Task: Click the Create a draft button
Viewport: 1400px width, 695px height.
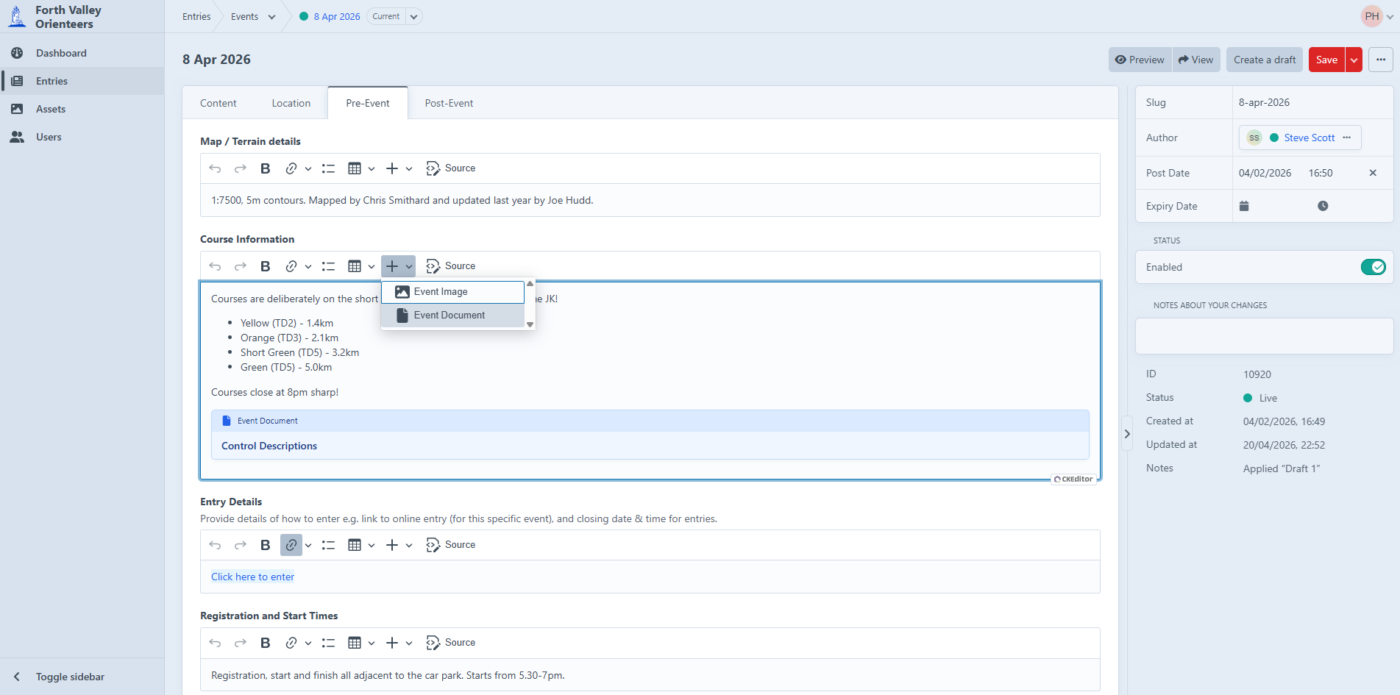Action: pyautogui.click(x=1264, y=60)
